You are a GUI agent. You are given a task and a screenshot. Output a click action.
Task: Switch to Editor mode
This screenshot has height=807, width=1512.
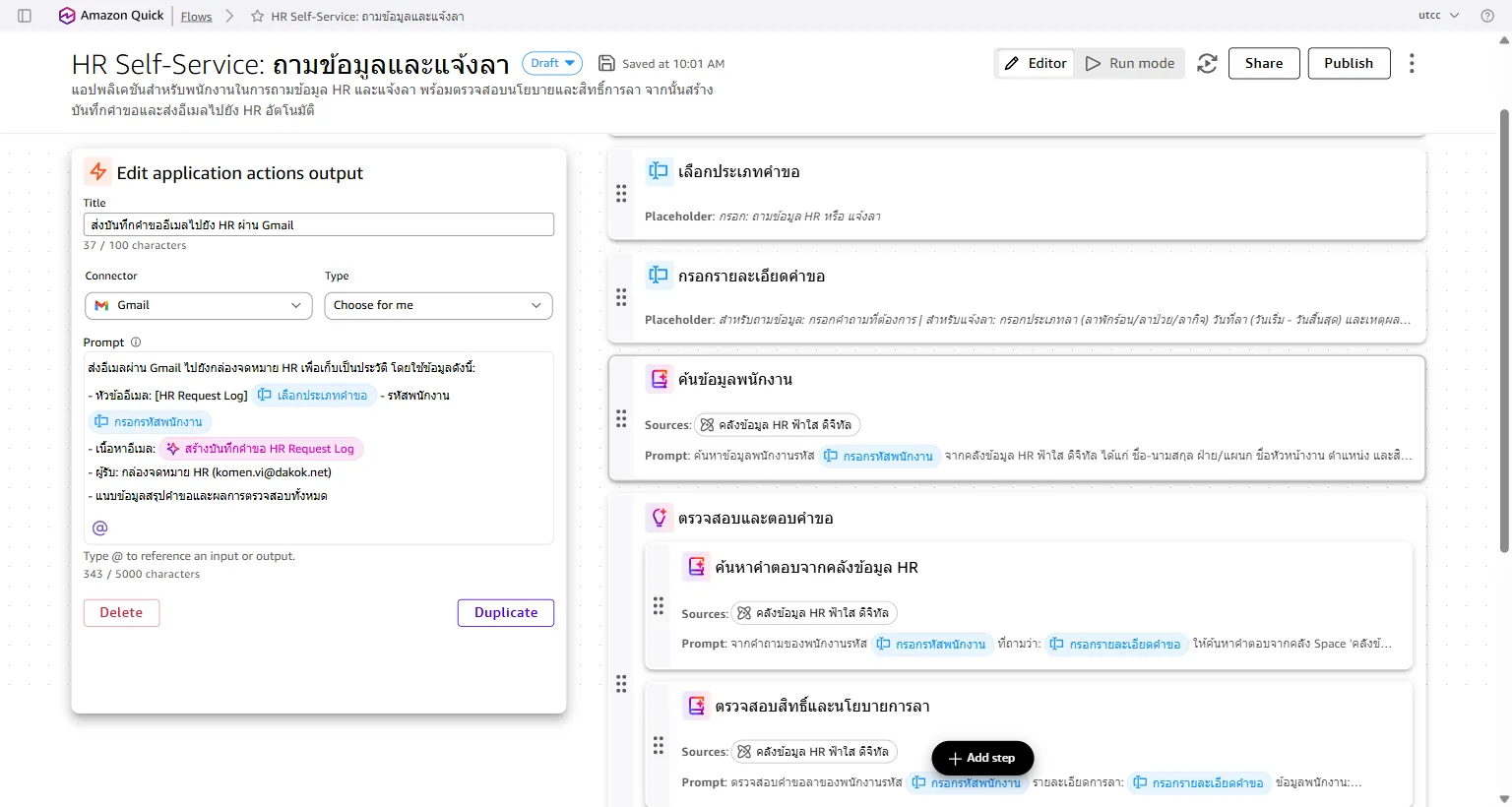tap(1036, 63)
